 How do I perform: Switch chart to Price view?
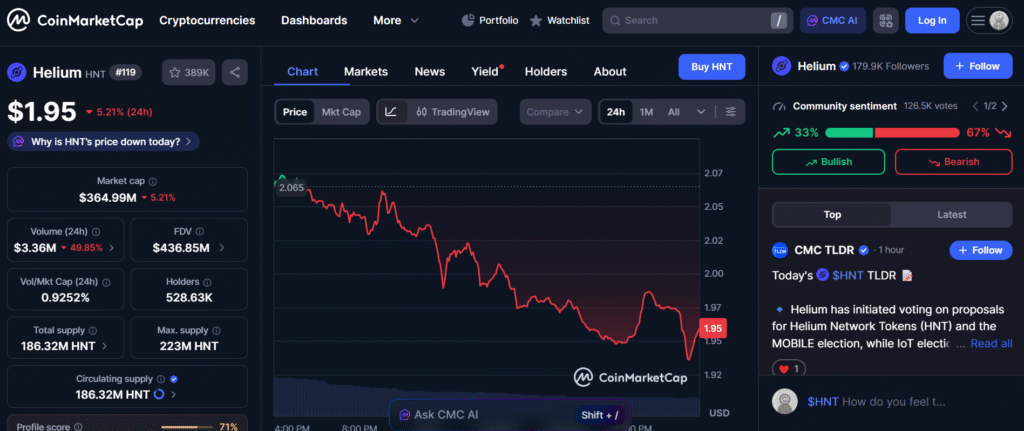coord(295,112)
